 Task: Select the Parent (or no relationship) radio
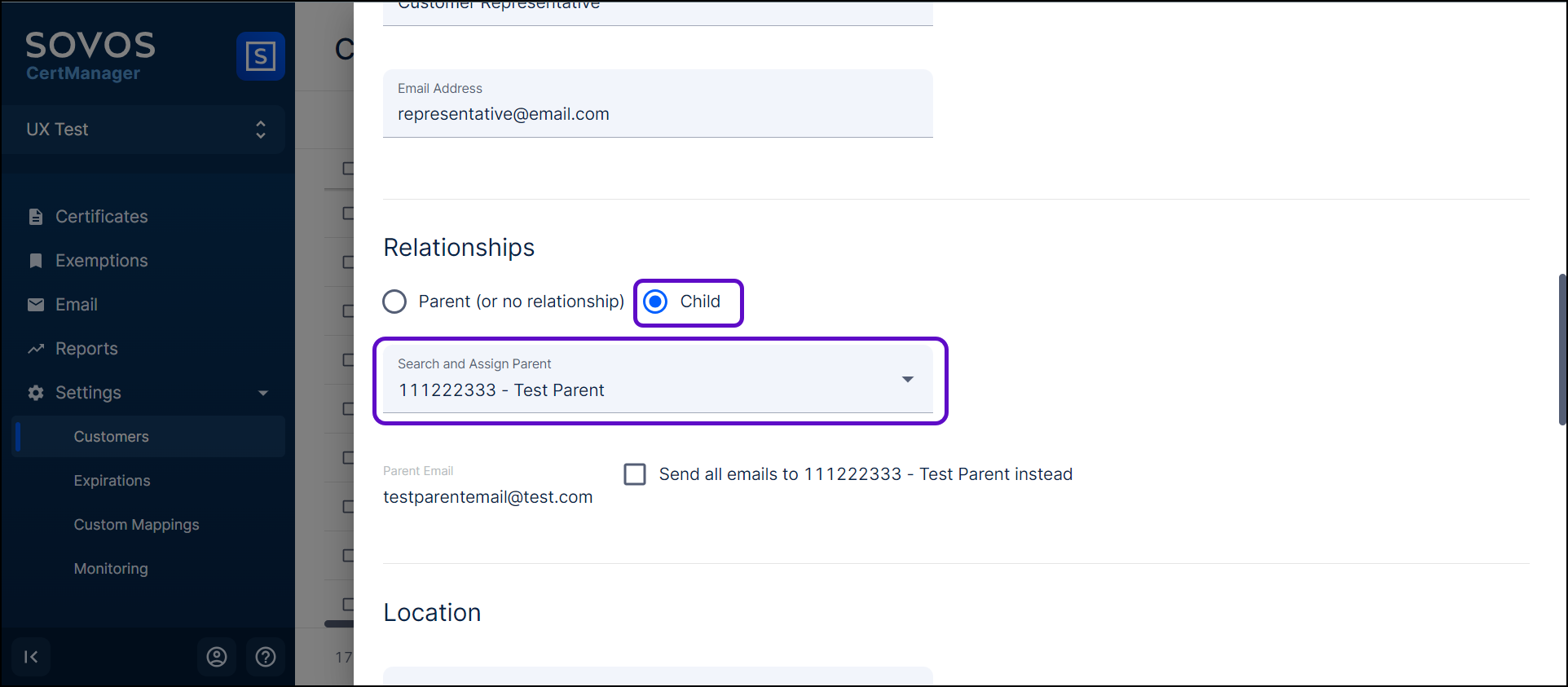(394, 302)
